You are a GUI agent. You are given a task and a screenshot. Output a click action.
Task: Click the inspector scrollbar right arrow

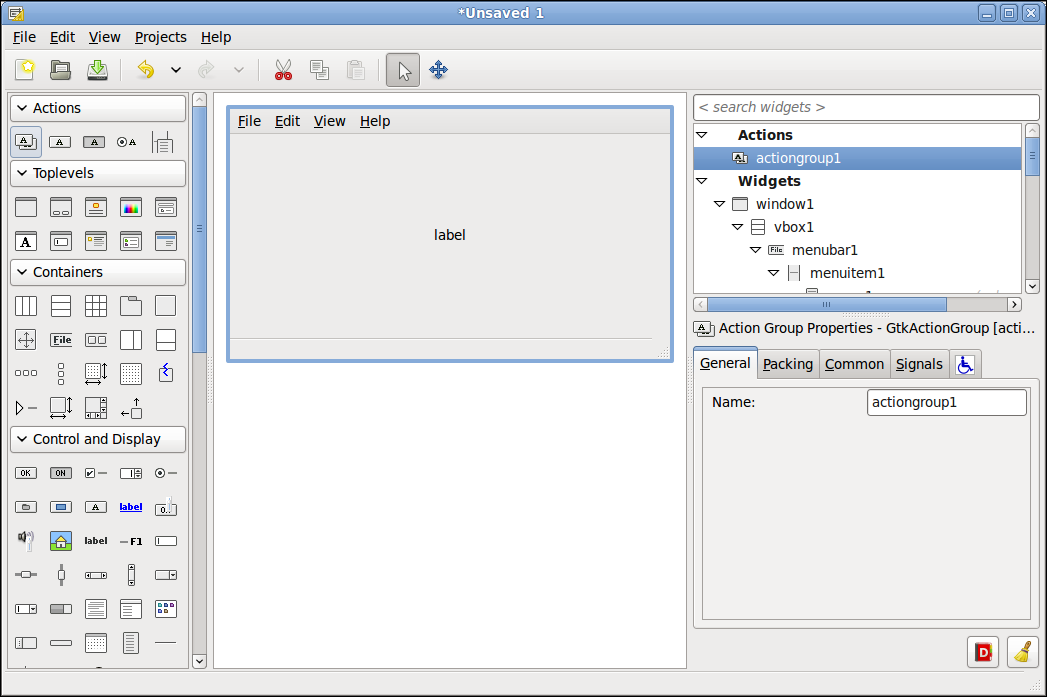coord(1014,304)
